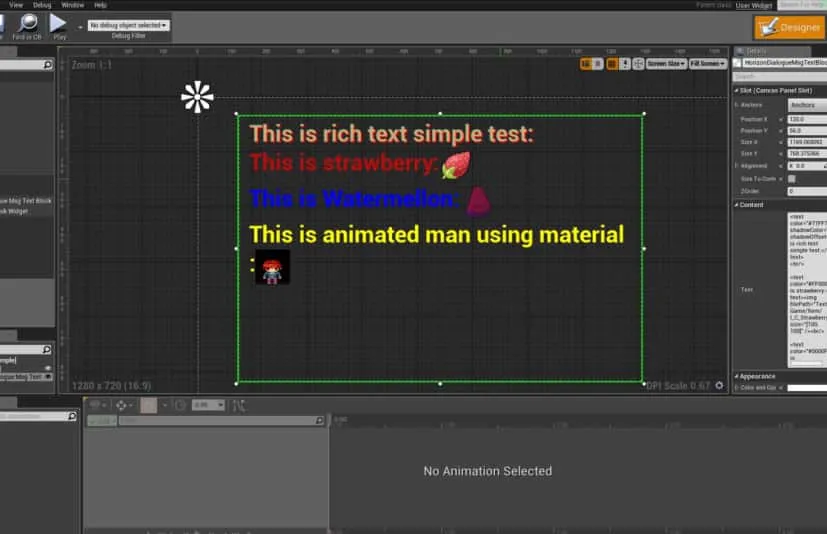Click the Find in CB icon

coord(29,22)
